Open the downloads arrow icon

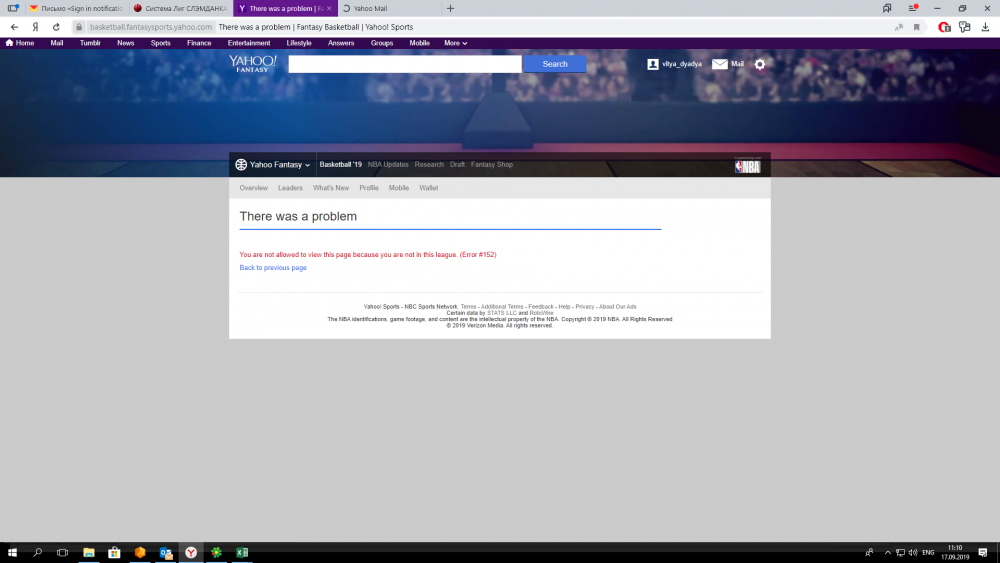pyautogui.click(x=985, y=27)
